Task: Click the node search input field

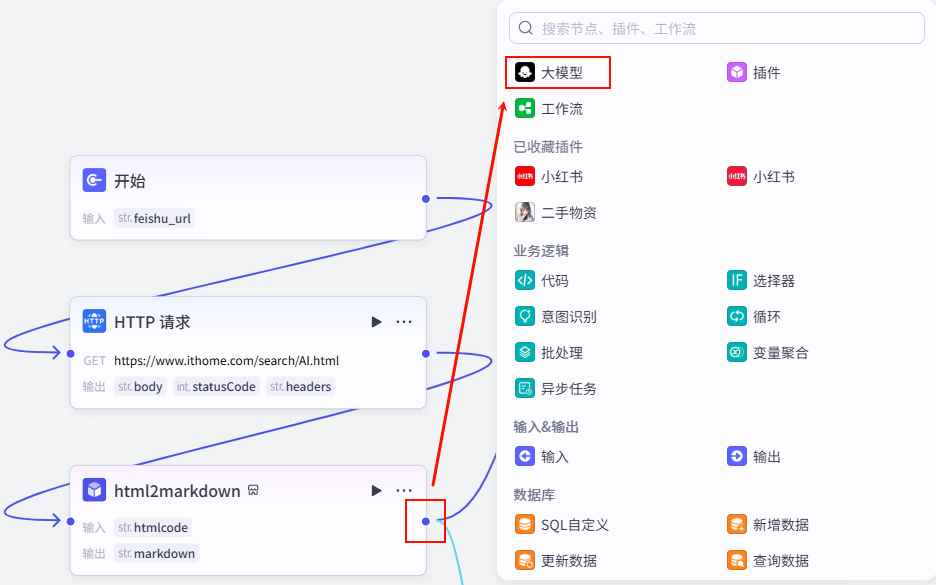Action: point(715,28)
